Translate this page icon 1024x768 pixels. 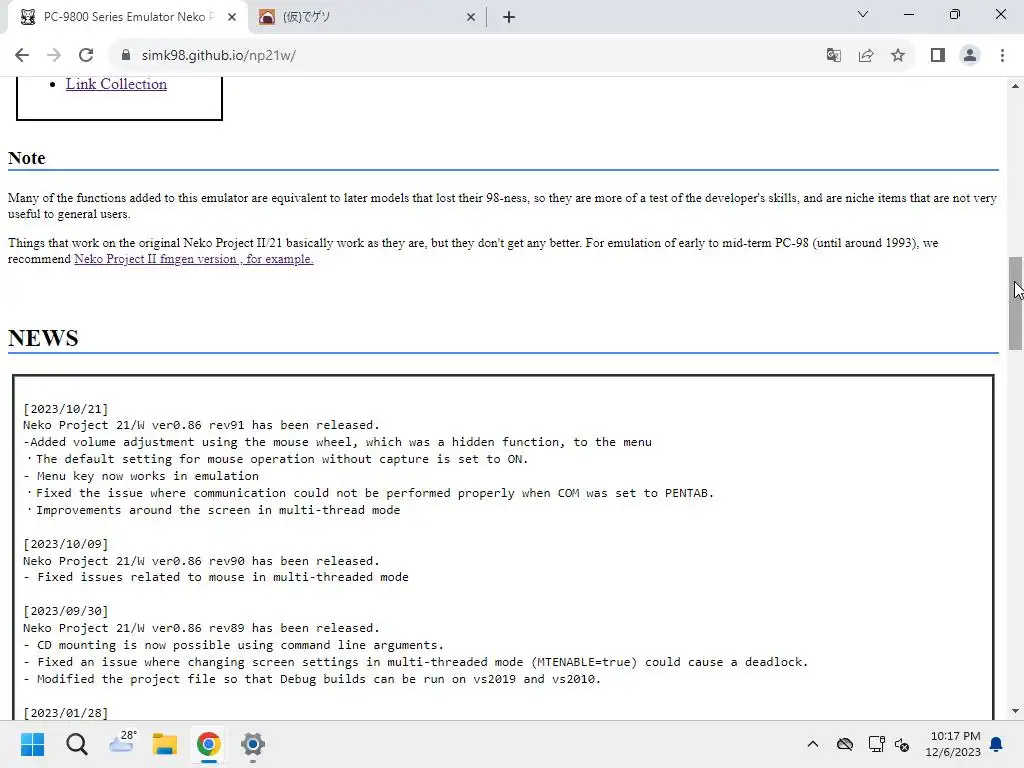pos(833,55)
